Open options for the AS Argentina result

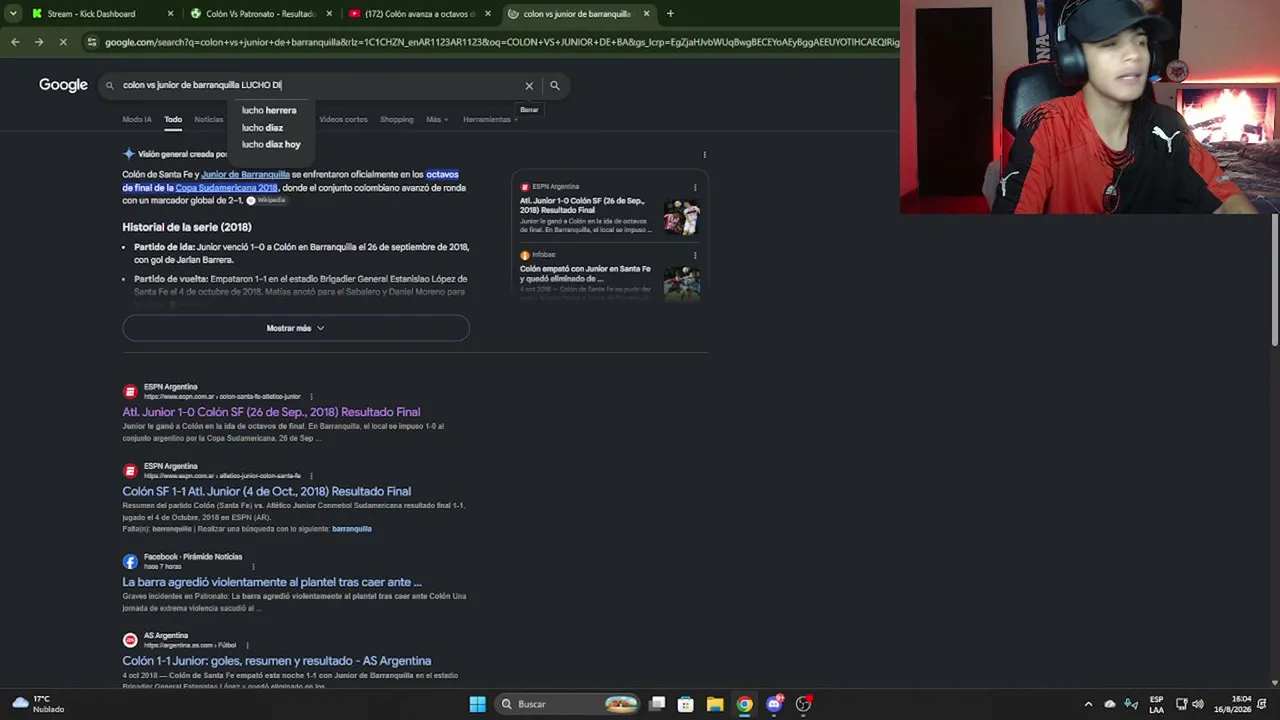(247, 646)
